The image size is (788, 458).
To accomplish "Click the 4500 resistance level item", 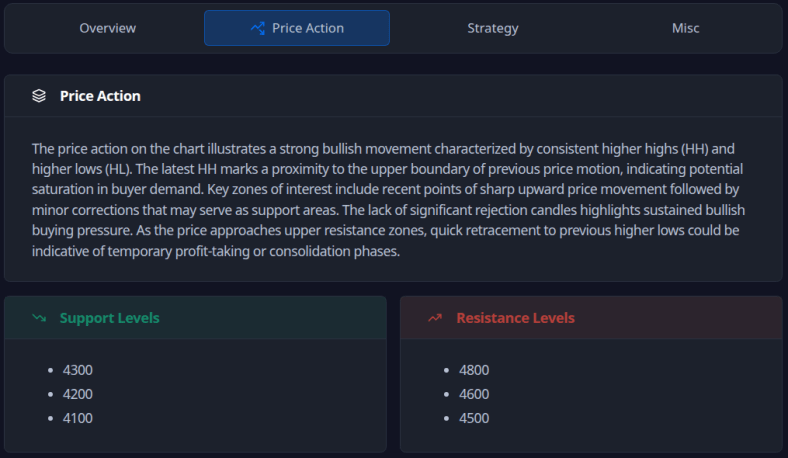I will [474, 418].
